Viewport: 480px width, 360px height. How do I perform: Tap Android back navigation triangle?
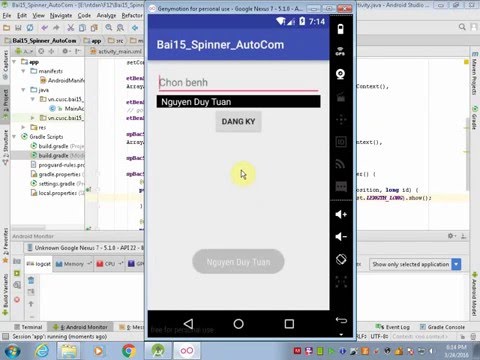pos(188,324)
